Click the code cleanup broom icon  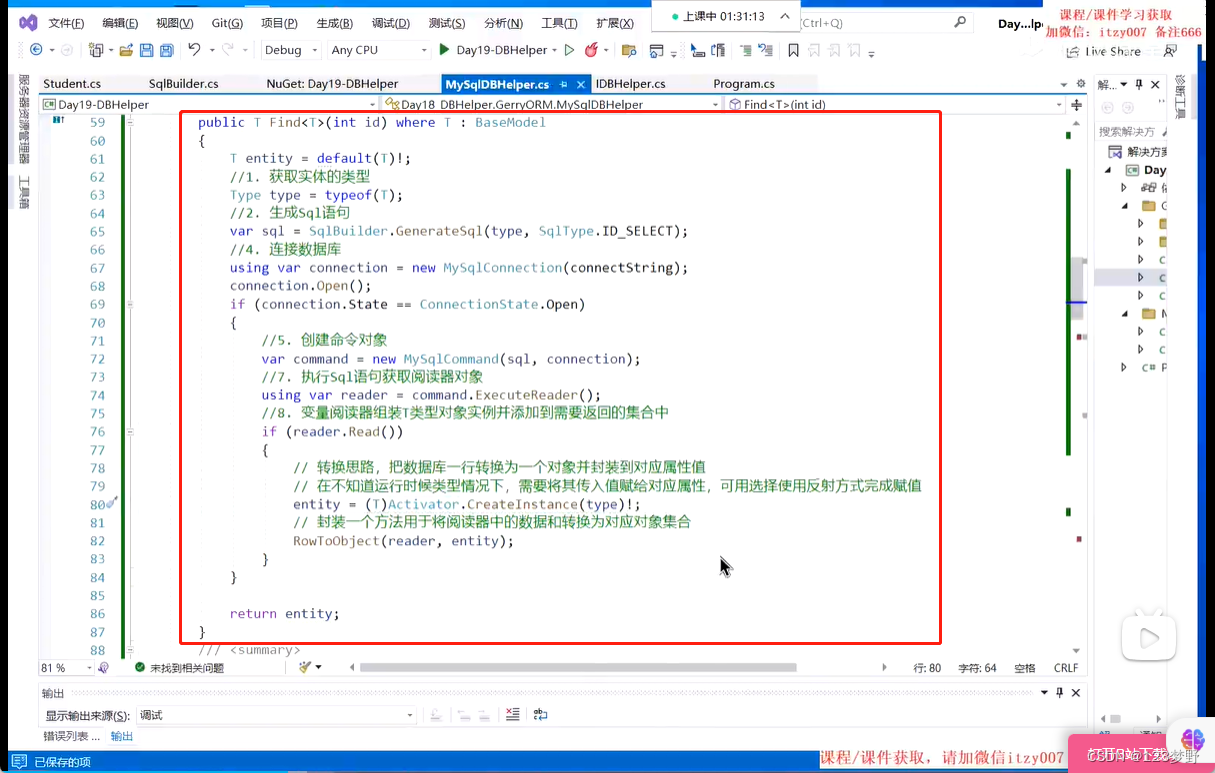click(305, 667)
